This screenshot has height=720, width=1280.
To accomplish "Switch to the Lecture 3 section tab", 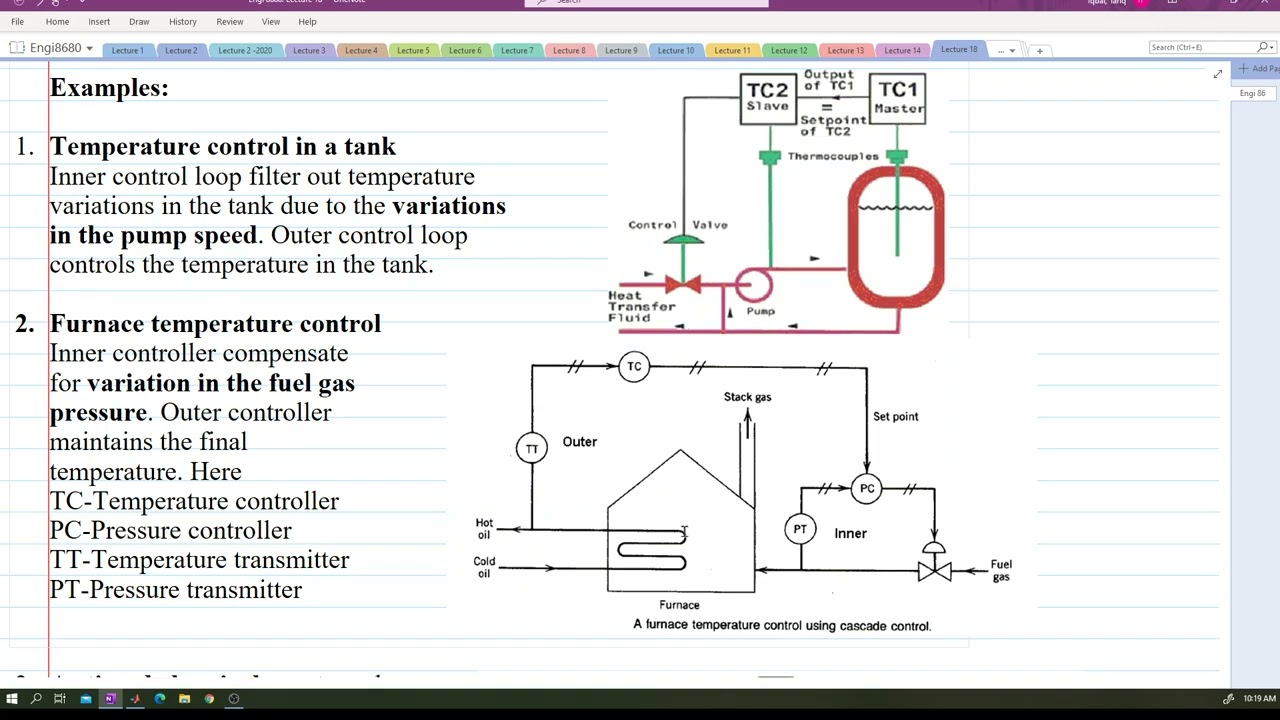I will click(x=309, y=50).
